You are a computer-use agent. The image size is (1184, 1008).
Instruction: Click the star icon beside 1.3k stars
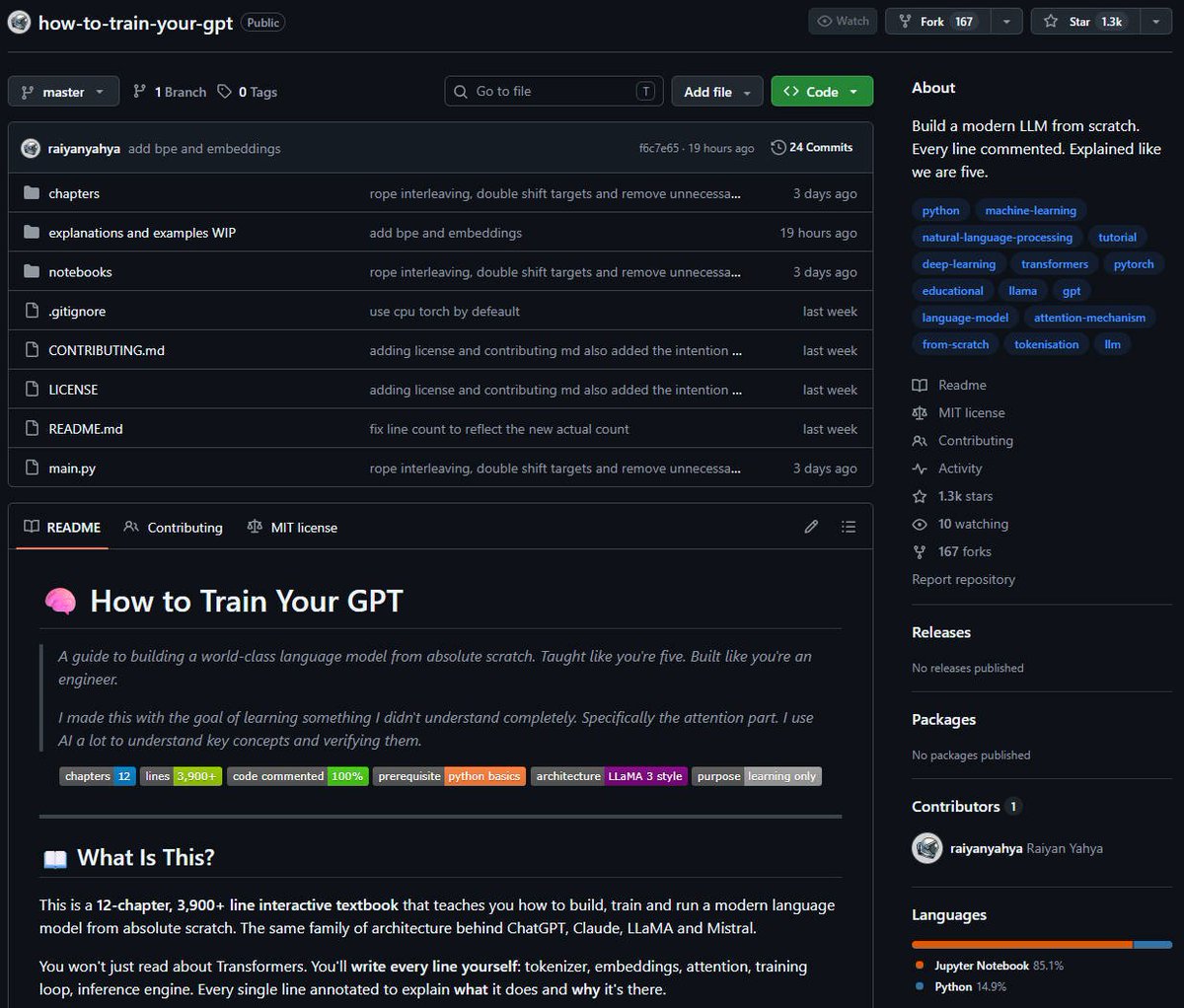[920, 496]
